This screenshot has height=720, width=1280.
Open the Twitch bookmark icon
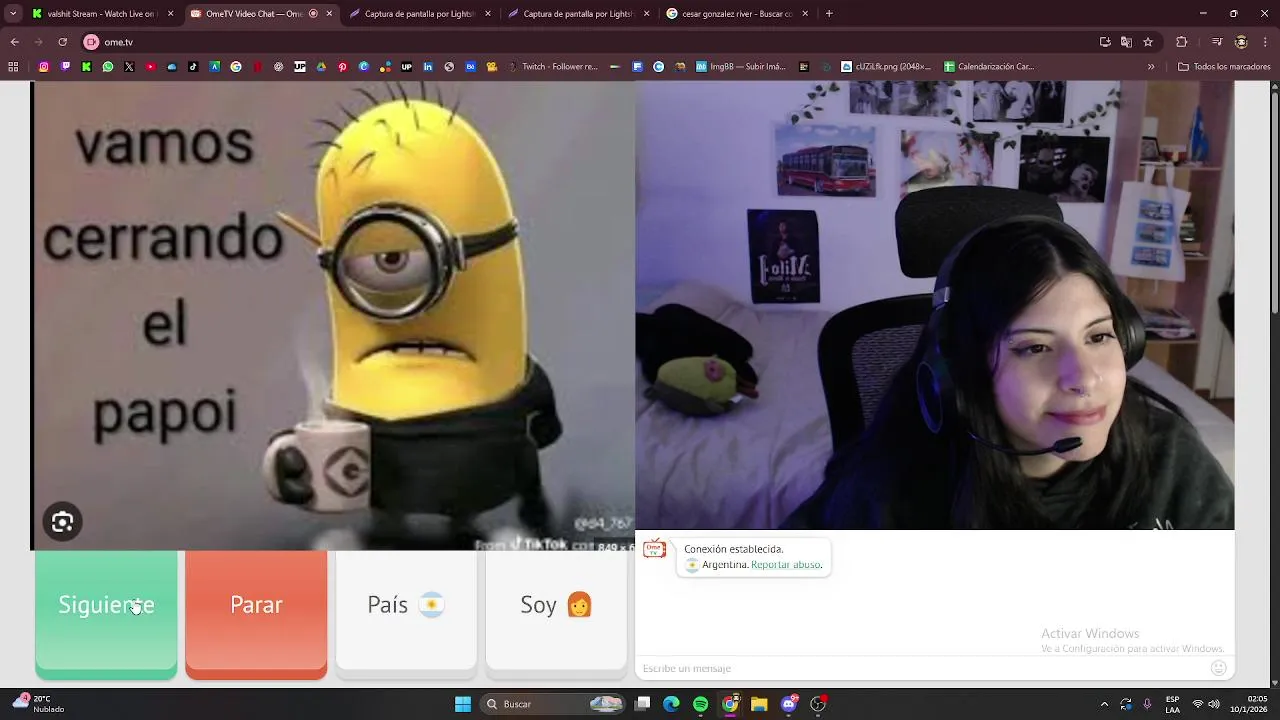pyautogui.click(x=65, y=67)
